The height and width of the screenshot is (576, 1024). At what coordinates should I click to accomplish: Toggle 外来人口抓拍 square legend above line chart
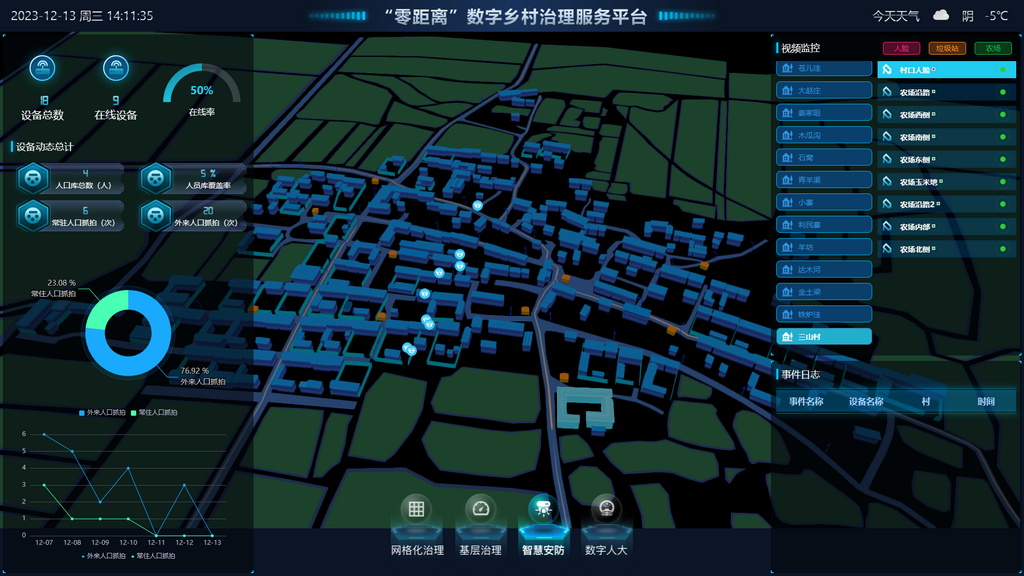pos(102,413)
